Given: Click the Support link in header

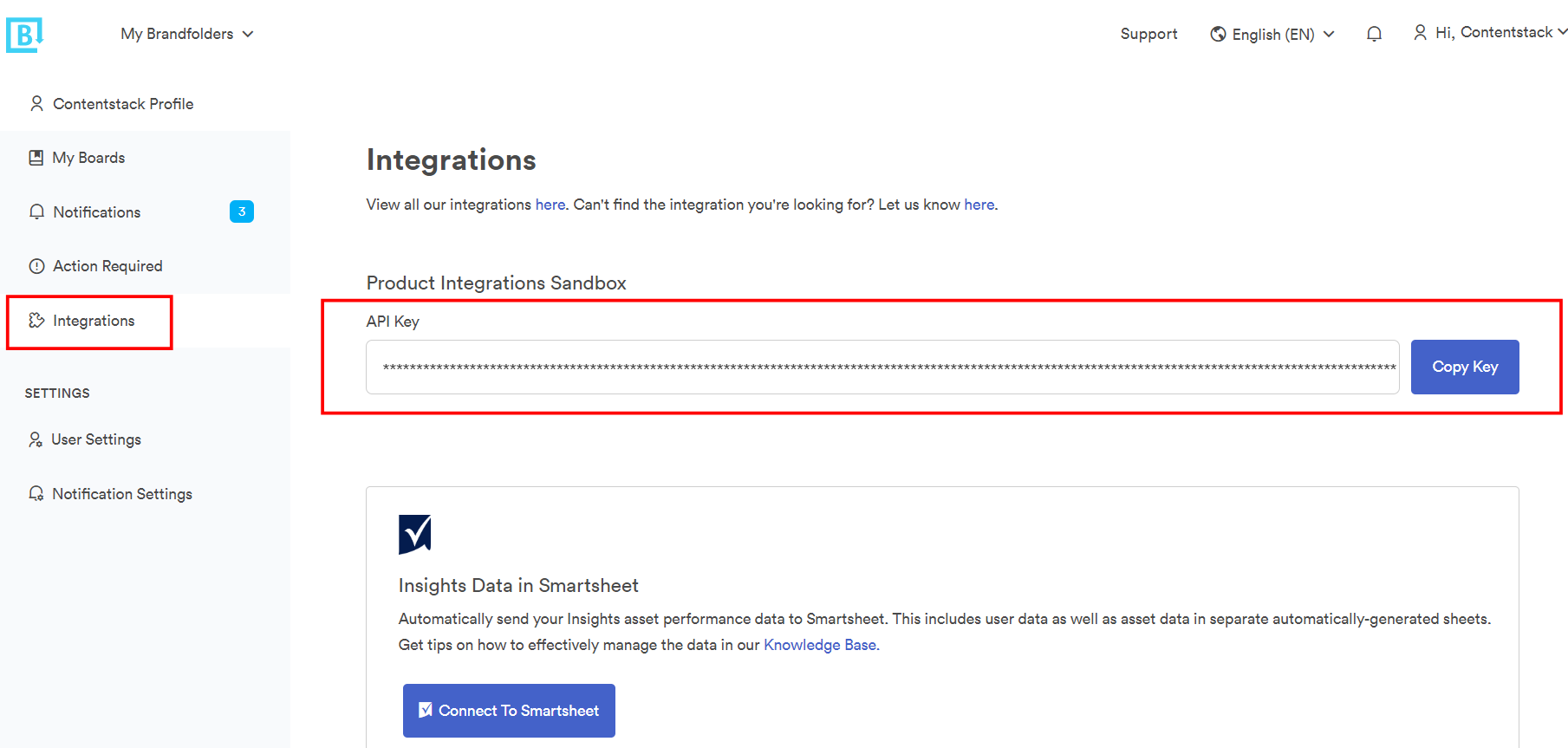Looking at the screenshot, I should tap(1148, 34).
